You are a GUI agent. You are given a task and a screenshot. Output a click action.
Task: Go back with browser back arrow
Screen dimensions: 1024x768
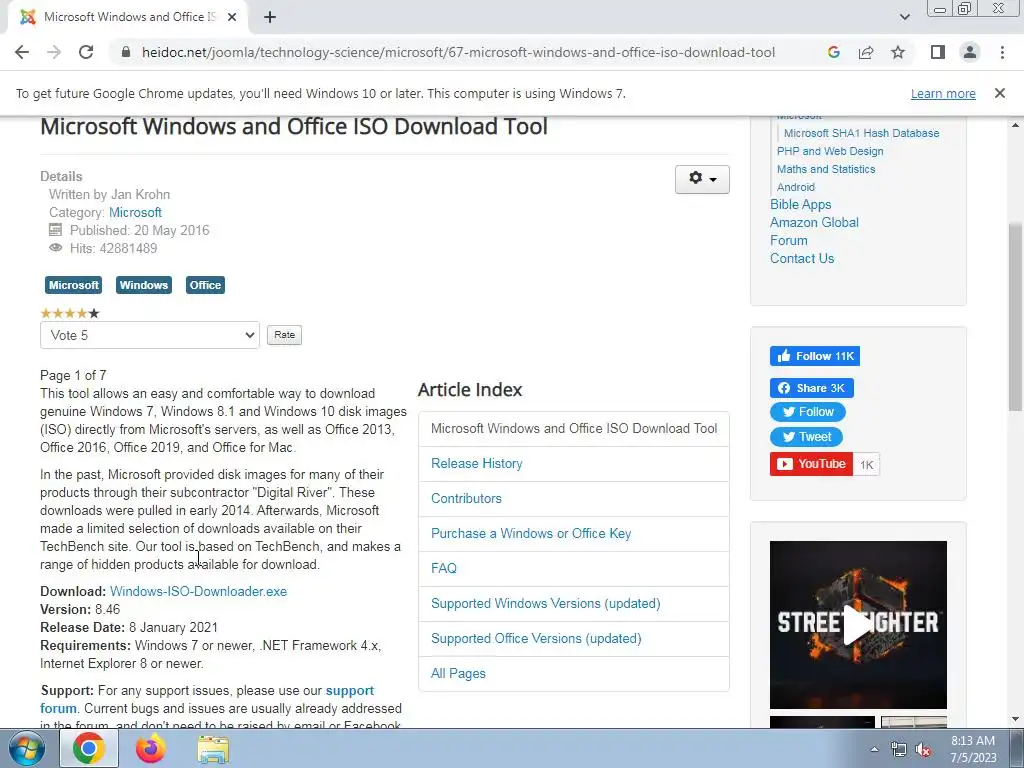point(22,52)
